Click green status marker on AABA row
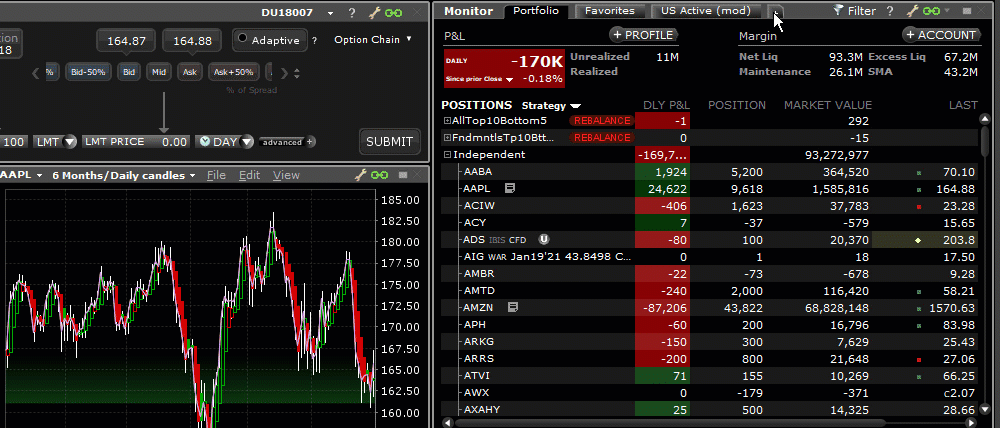Viewport: 1000px width, 428px height. 919,172
